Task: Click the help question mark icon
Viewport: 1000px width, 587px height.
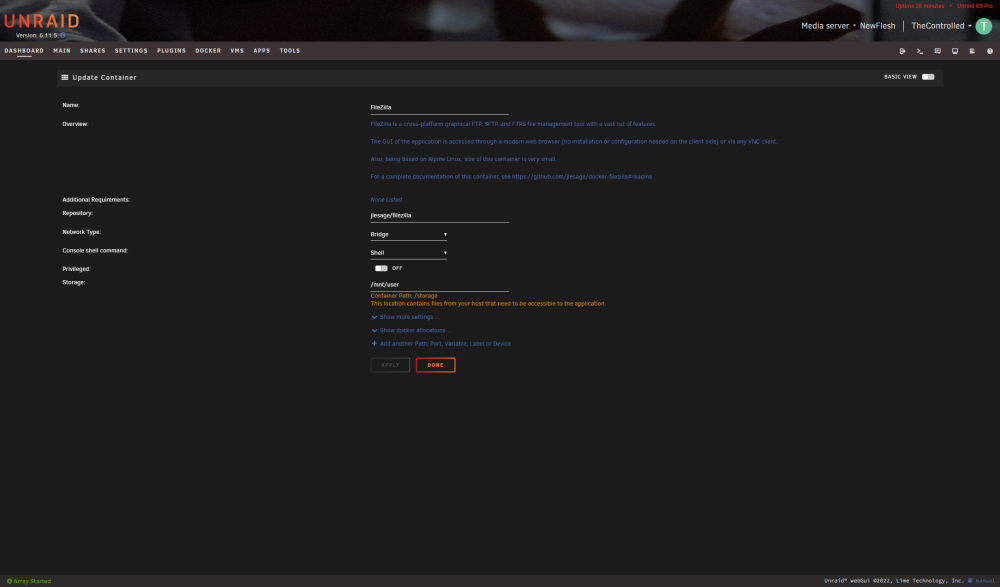Action: tap(990, 51)
